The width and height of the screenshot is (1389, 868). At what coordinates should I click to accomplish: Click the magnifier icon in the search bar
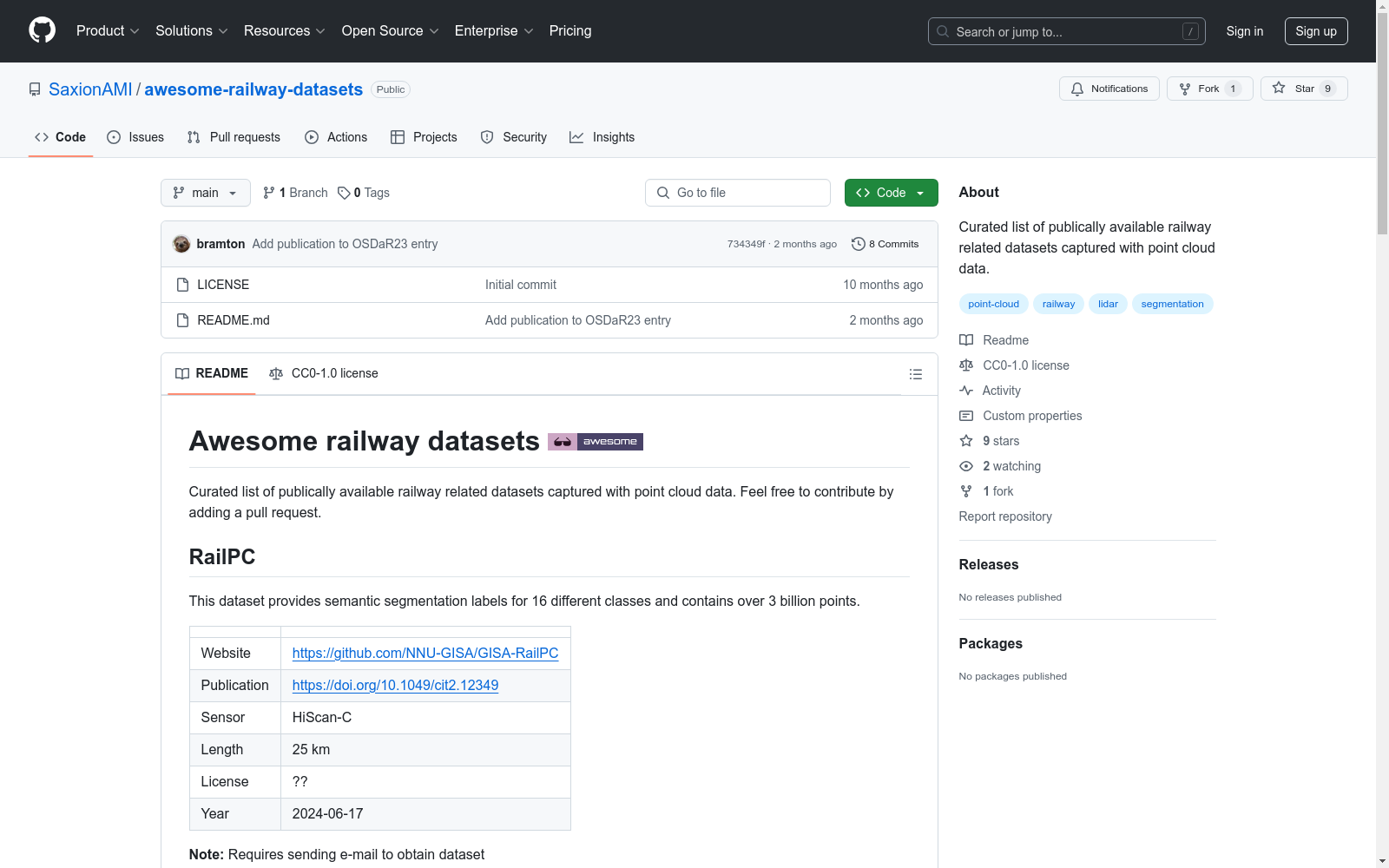coord(943,31)
